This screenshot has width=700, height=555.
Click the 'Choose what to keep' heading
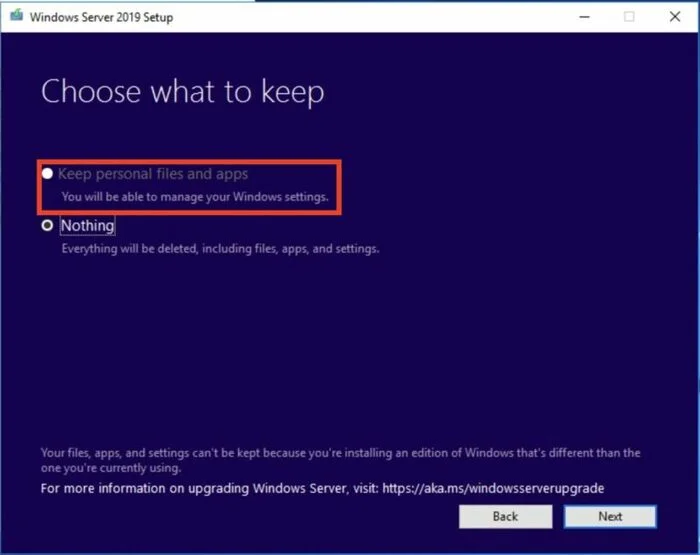tap(183, 92)
